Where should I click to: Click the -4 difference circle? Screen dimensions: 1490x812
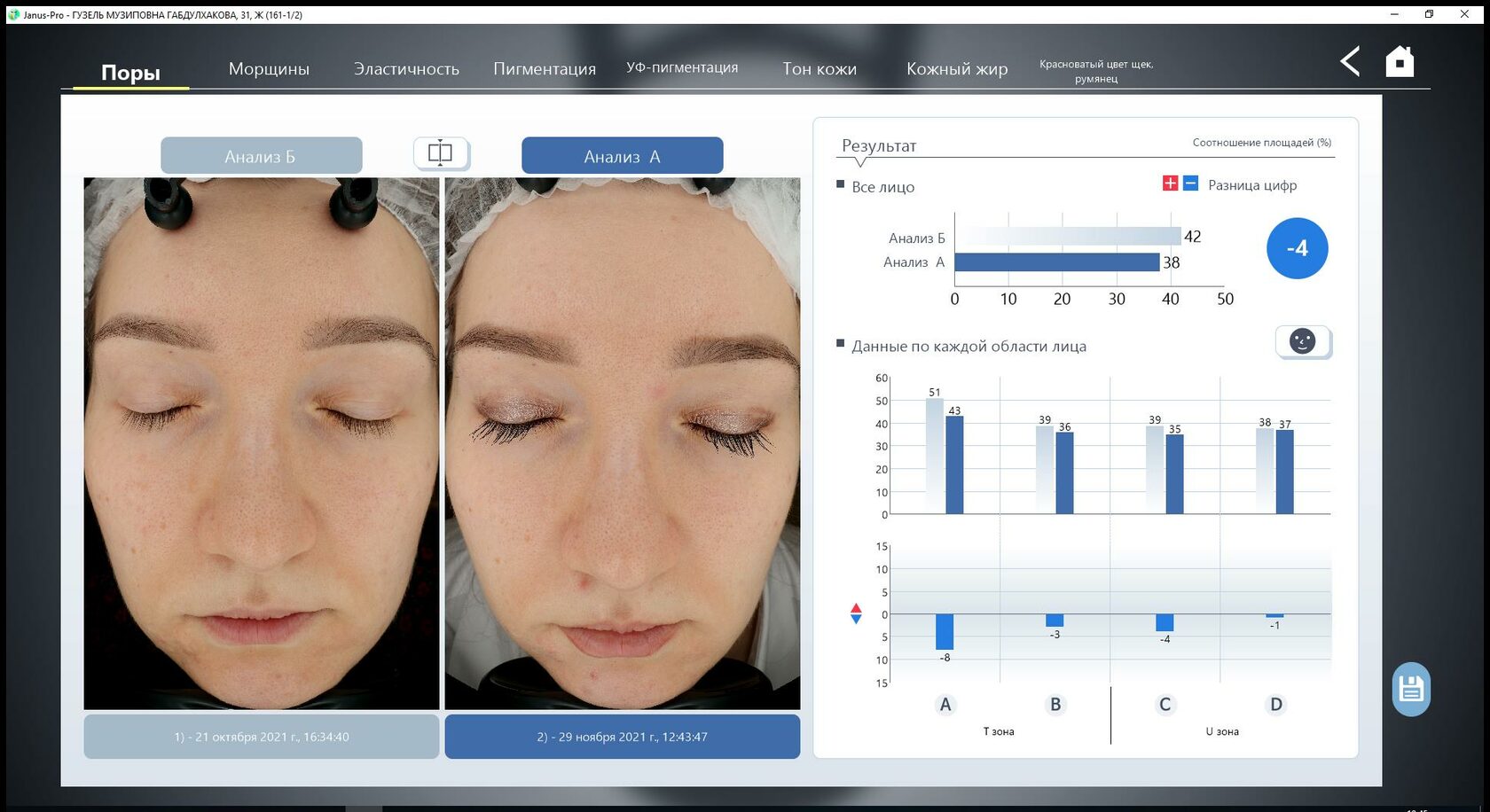point(1297,248)
